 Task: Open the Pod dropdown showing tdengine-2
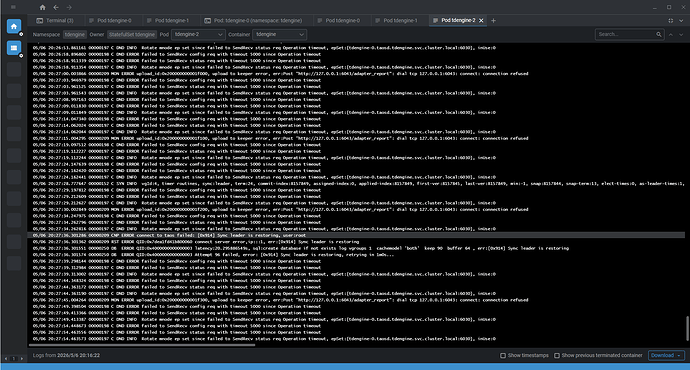[198, 34]
